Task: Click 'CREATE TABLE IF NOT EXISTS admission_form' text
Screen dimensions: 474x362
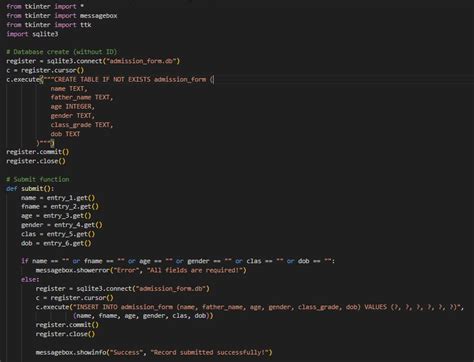Action: (130, 79)
